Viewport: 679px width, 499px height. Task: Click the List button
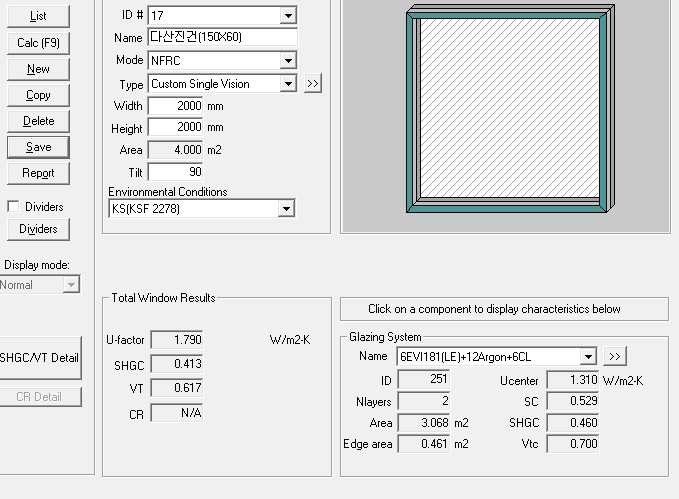point(38,17)
